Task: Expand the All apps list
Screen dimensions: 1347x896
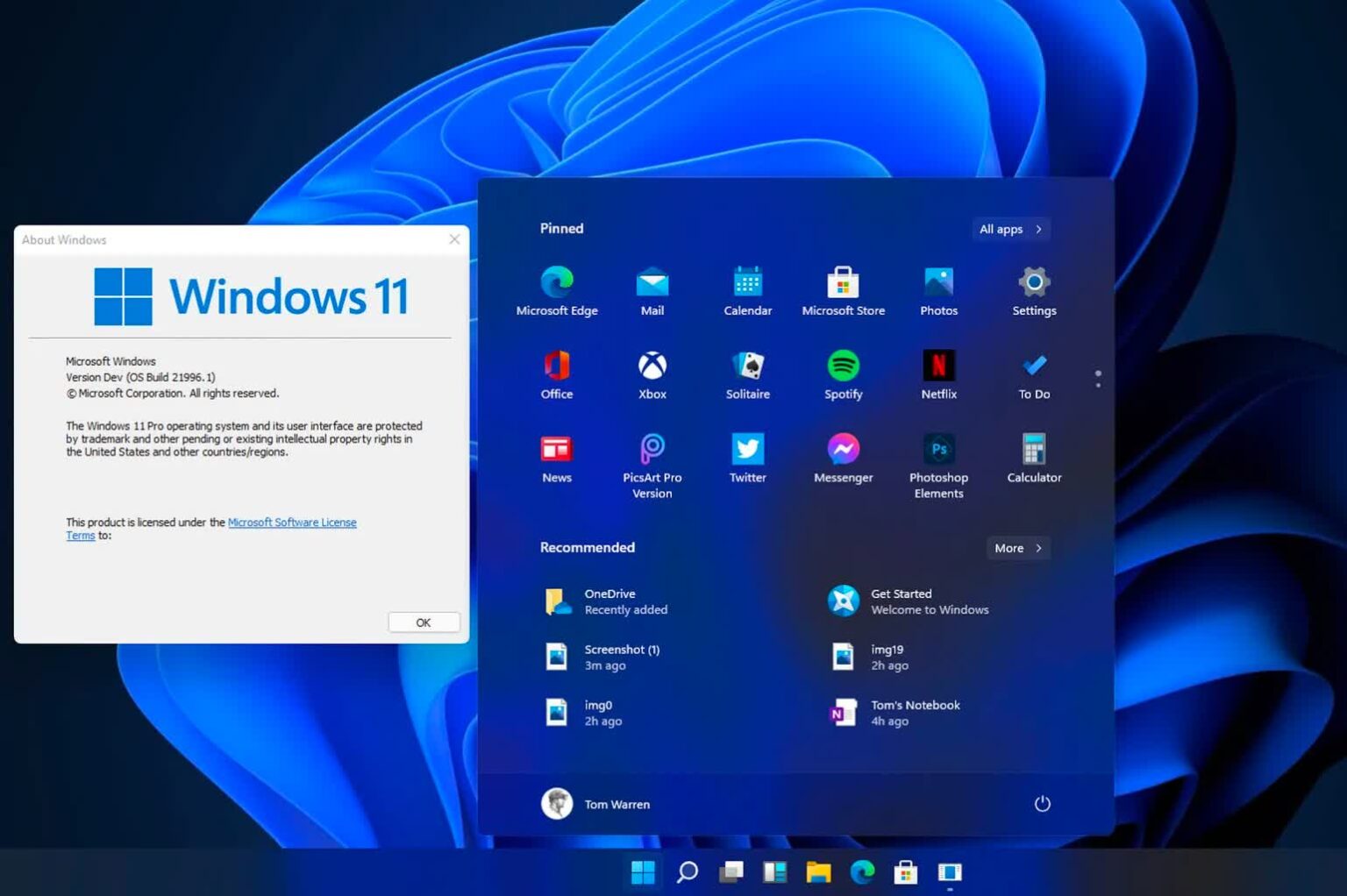Action: click(x=1009, y=229)
